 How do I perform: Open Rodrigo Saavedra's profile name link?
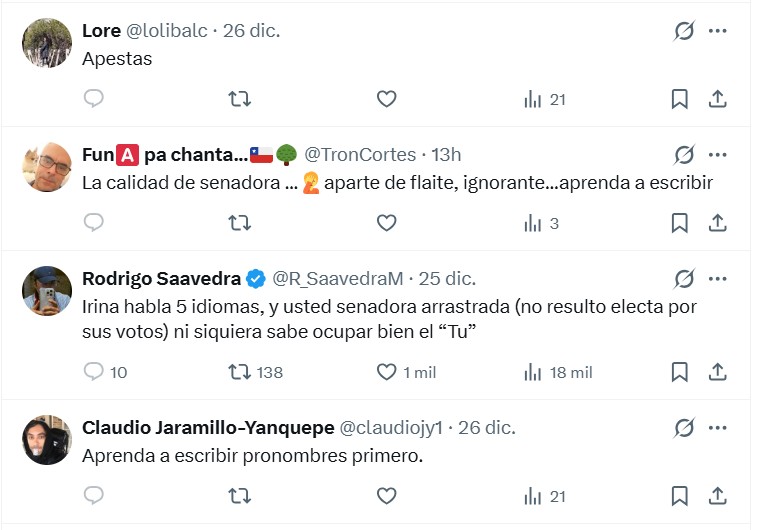coord(161,278)
